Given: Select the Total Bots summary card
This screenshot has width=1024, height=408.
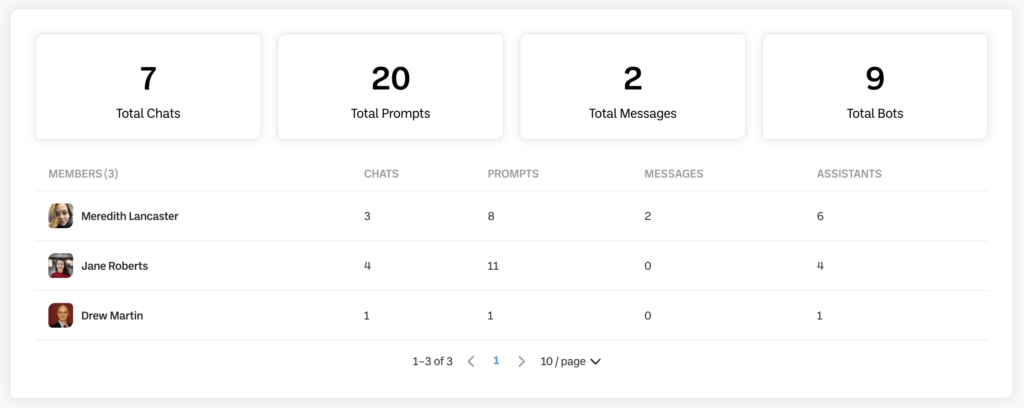Looking at the screenshot, I should click(875, 87).
